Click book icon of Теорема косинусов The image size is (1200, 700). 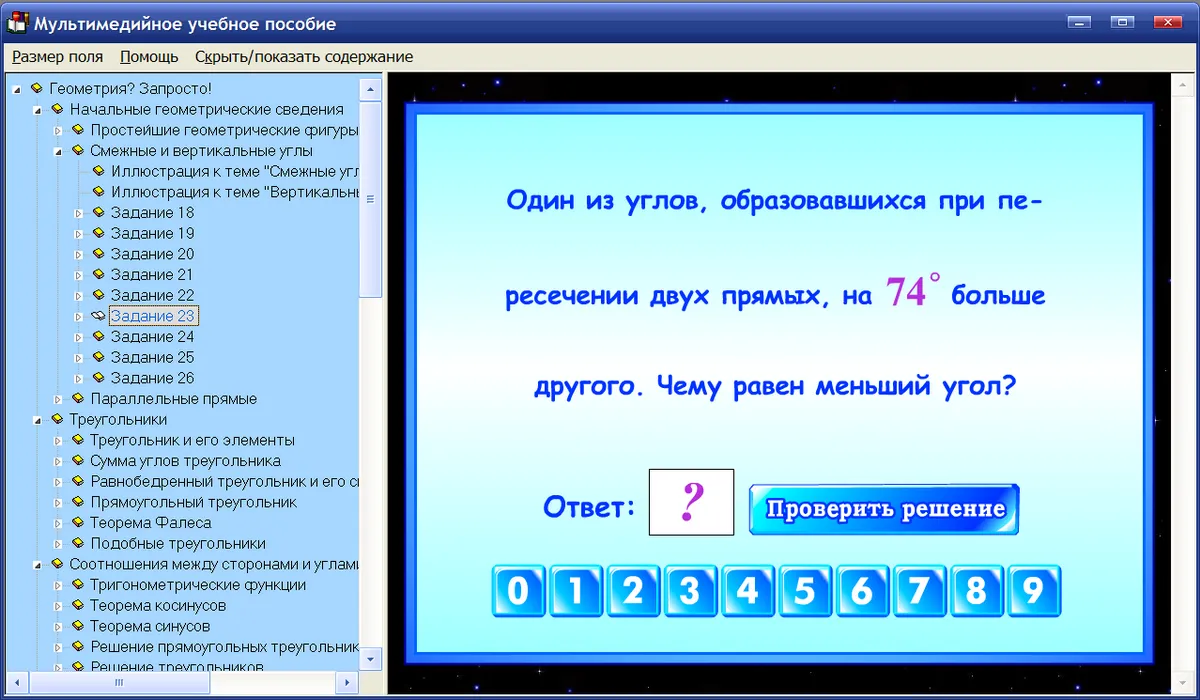(78, 605)
